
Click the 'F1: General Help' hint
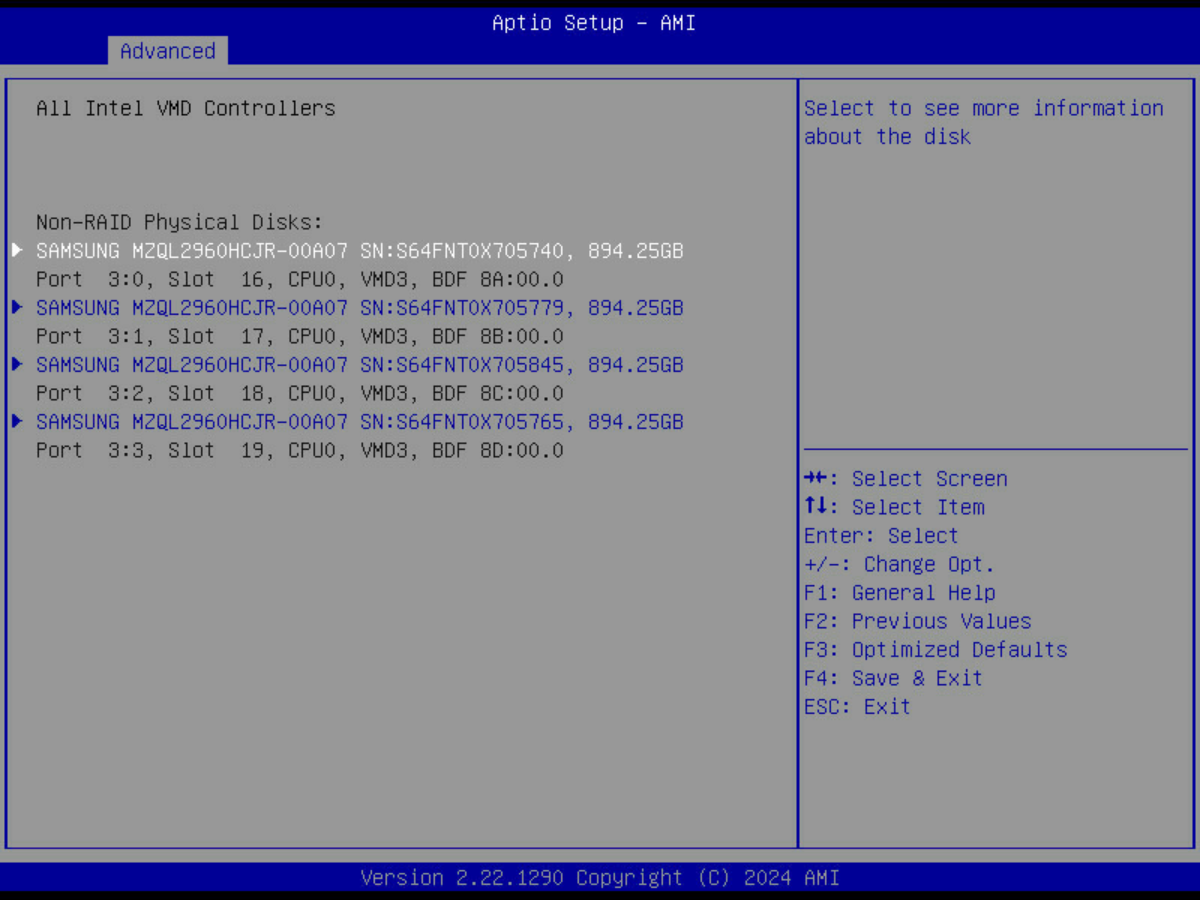click(x=900, y=593)
